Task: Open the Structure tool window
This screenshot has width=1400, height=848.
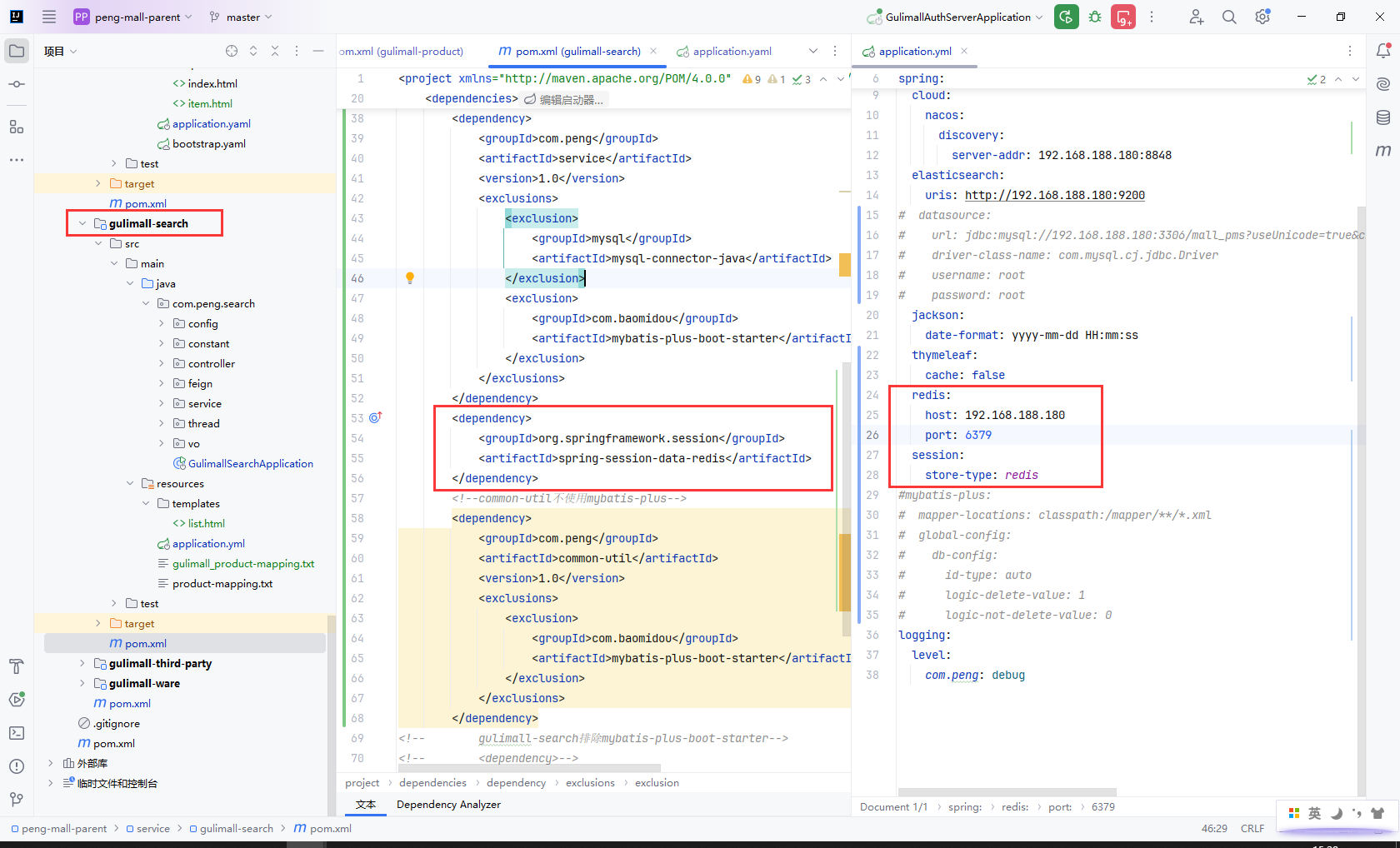Action: point(17,127)
